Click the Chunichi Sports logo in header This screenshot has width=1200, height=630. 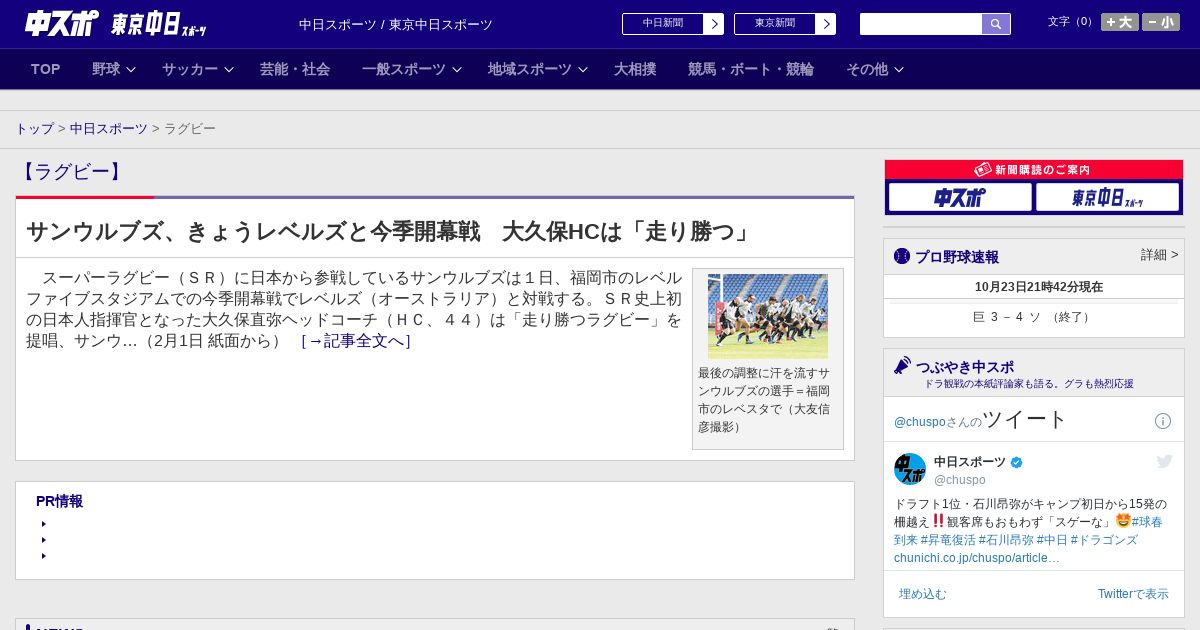tap(62, 23)
